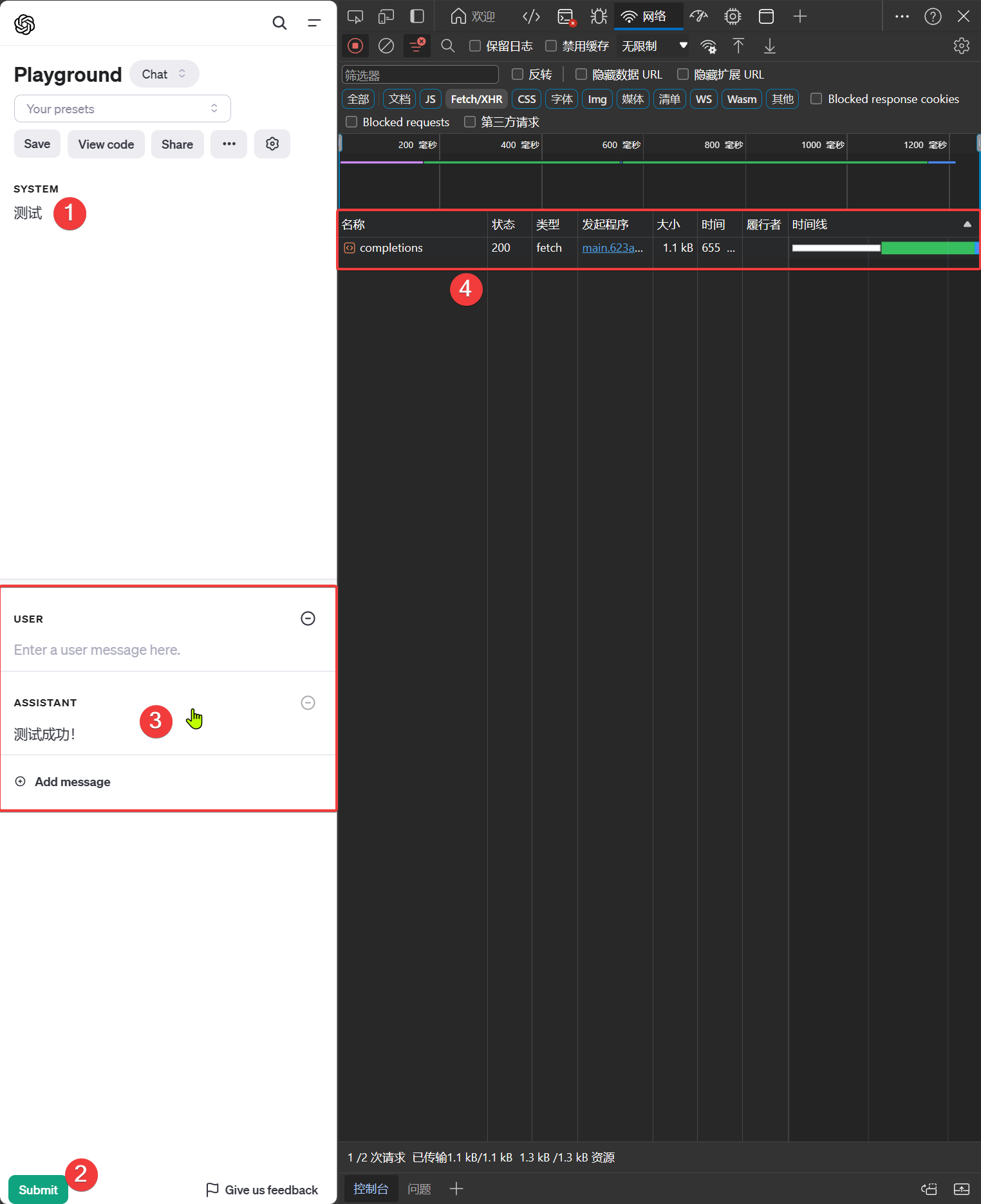Open the Performance gauge icon panel

click(698, 17)
